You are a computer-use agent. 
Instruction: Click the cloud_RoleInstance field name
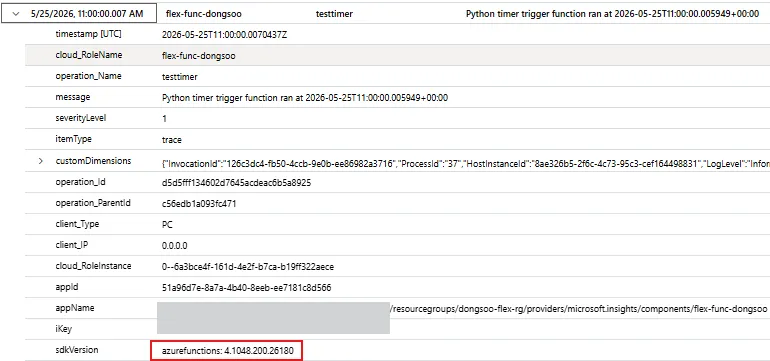pyautogui.click(x=93, y=266)
